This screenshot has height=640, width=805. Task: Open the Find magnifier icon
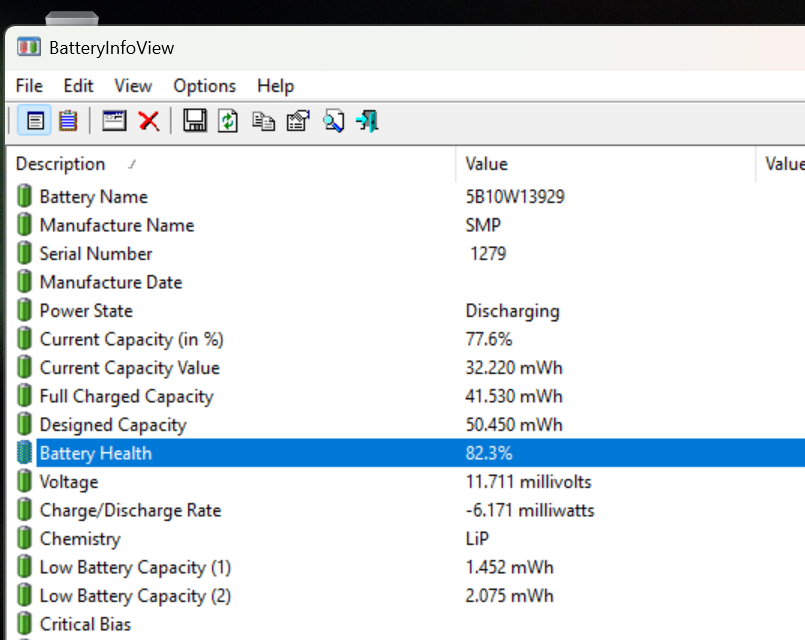point(333,122)
